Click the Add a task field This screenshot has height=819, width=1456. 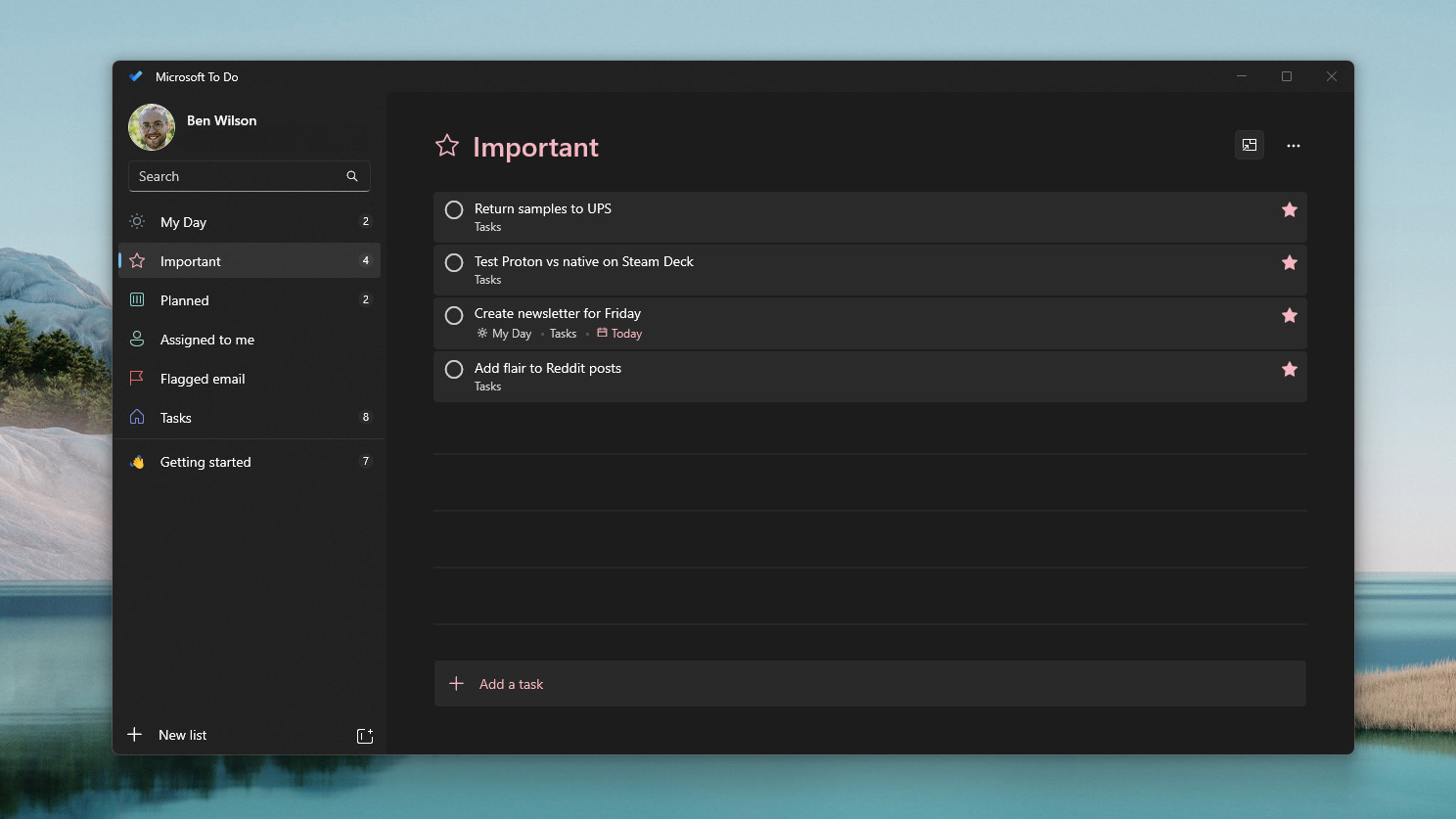pos(870,684)
